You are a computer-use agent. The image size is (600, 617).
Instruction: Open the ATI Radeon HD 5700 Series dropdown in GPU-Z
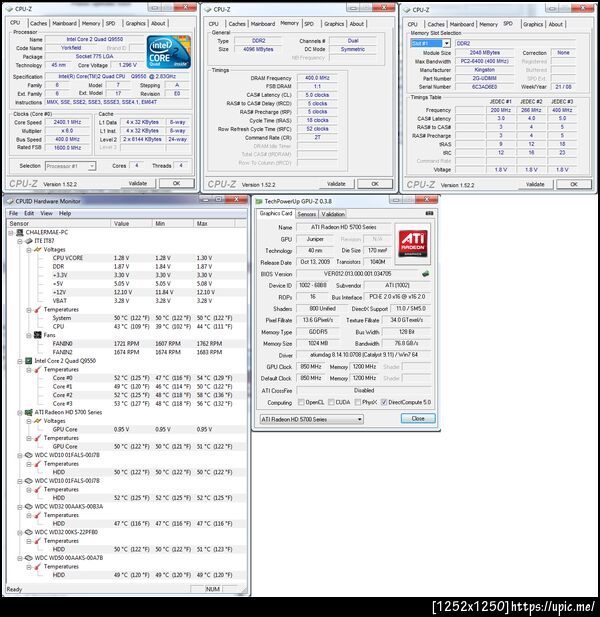311,419
